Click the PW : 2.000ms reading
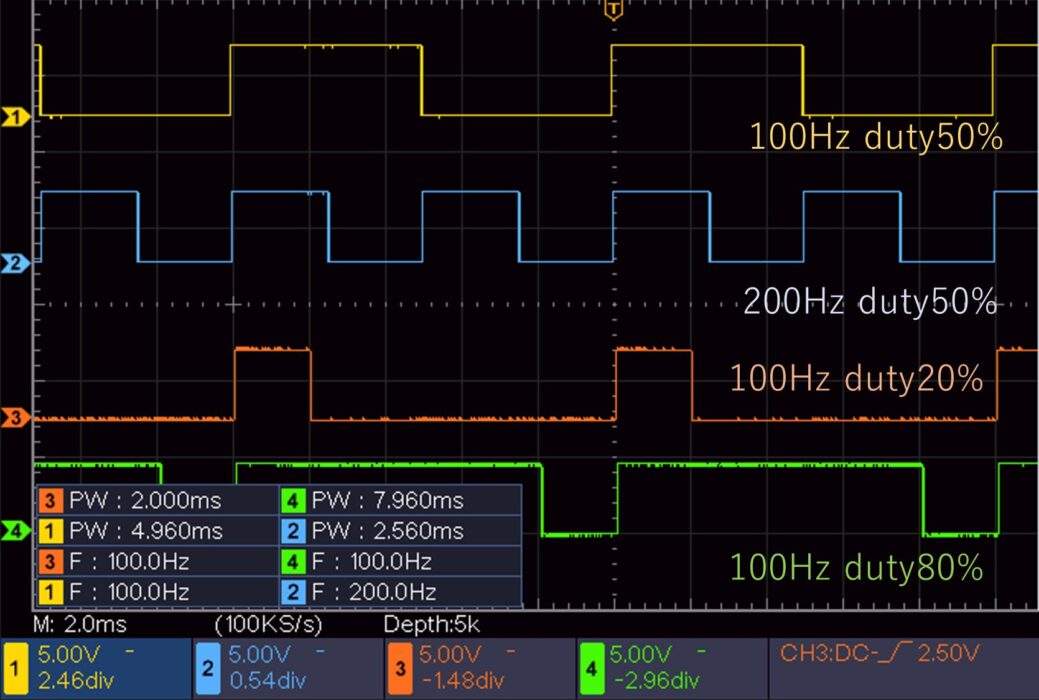This screenshot has width=1039, height=700. [x=145, y=500]
